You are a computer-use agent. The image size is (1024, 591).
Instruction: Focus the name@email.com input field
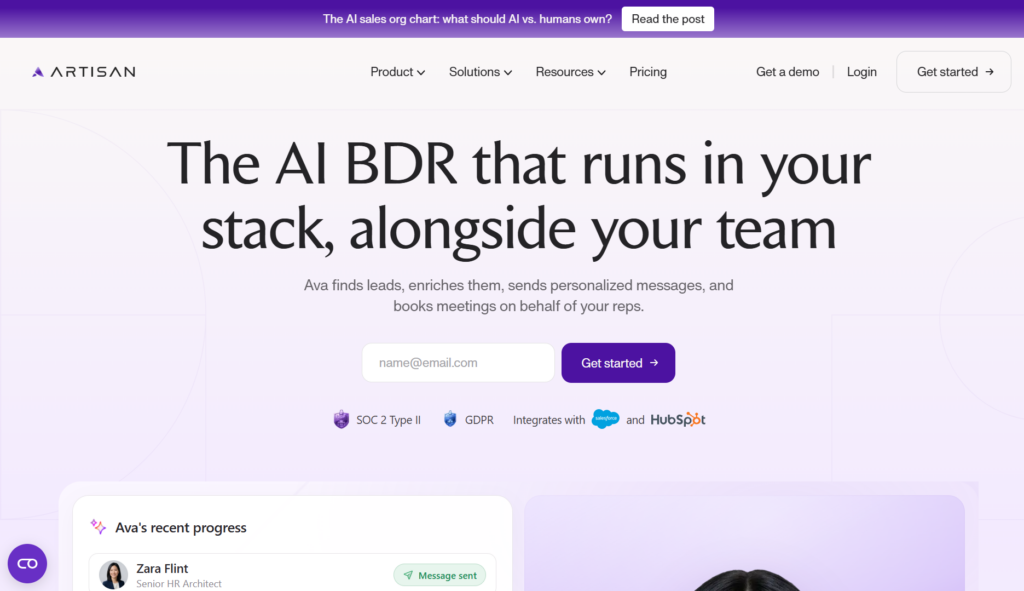(x=458, y=362)
